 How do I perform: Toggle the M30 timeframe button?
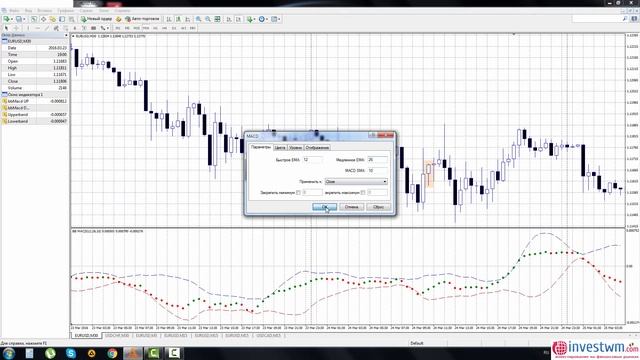click(x=146, y=28)
